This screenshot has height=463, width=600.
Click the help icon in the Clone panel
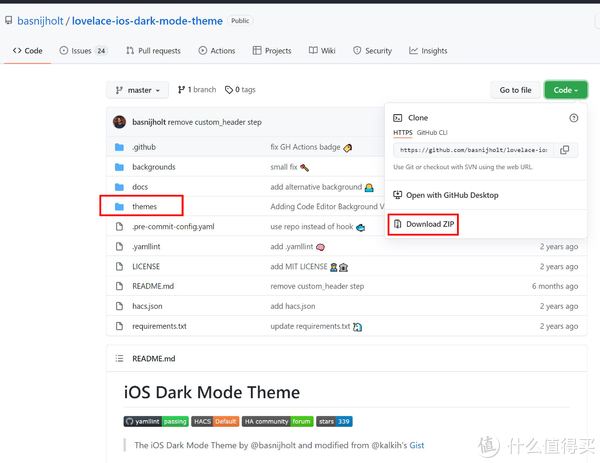573,118
